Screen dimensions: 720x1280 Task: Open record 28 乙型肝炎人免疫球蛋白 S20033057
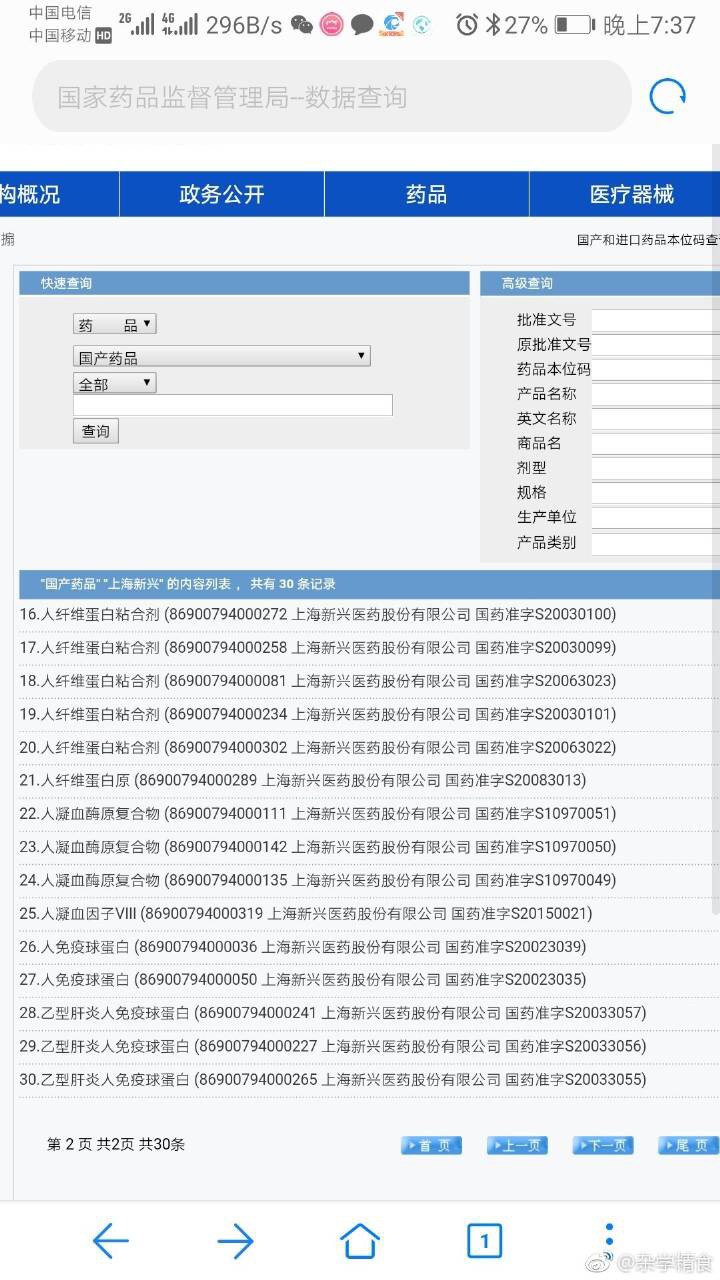pos(333,1013)
